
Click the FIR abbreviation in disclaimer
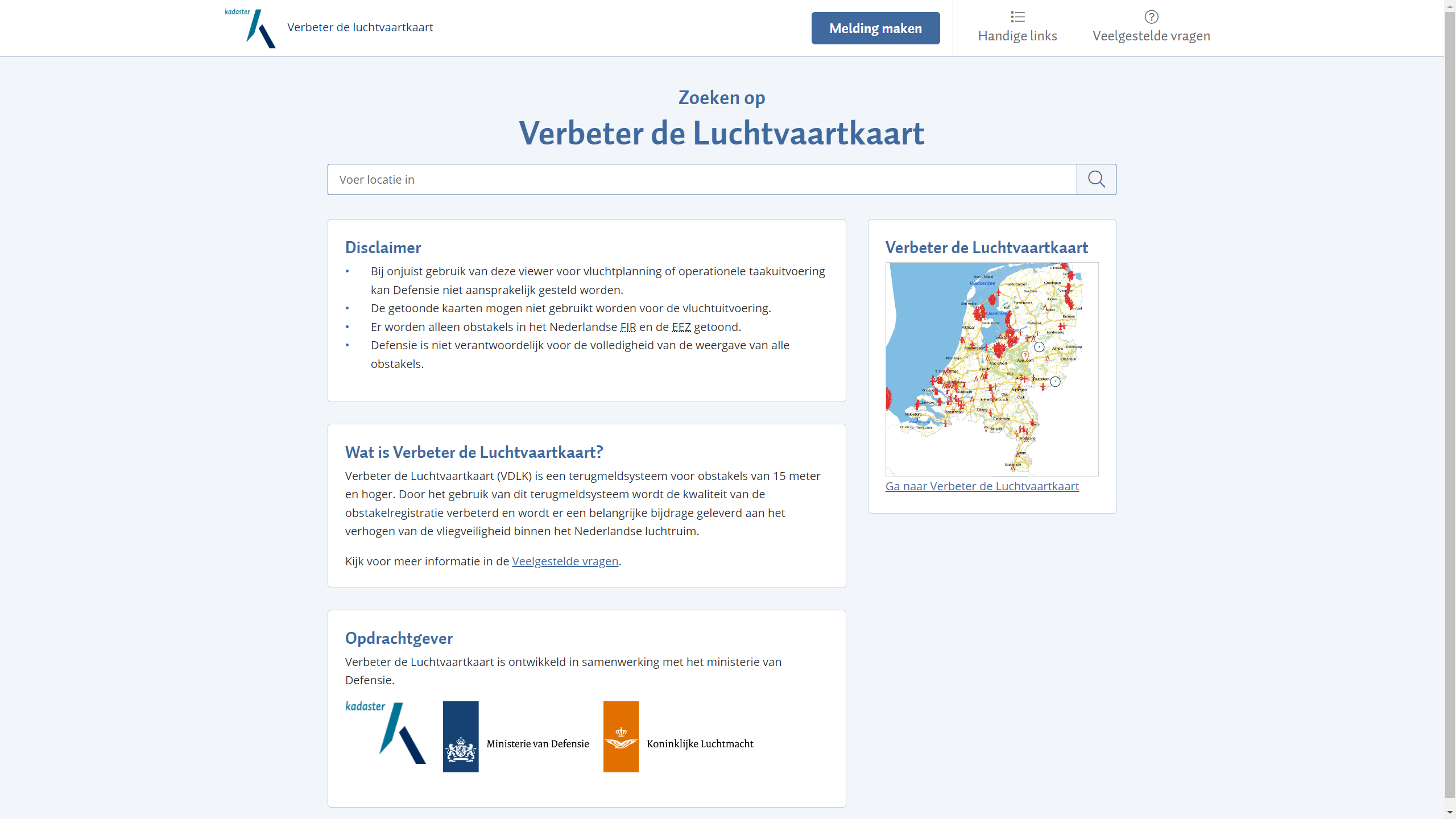(x=628, y=327)
